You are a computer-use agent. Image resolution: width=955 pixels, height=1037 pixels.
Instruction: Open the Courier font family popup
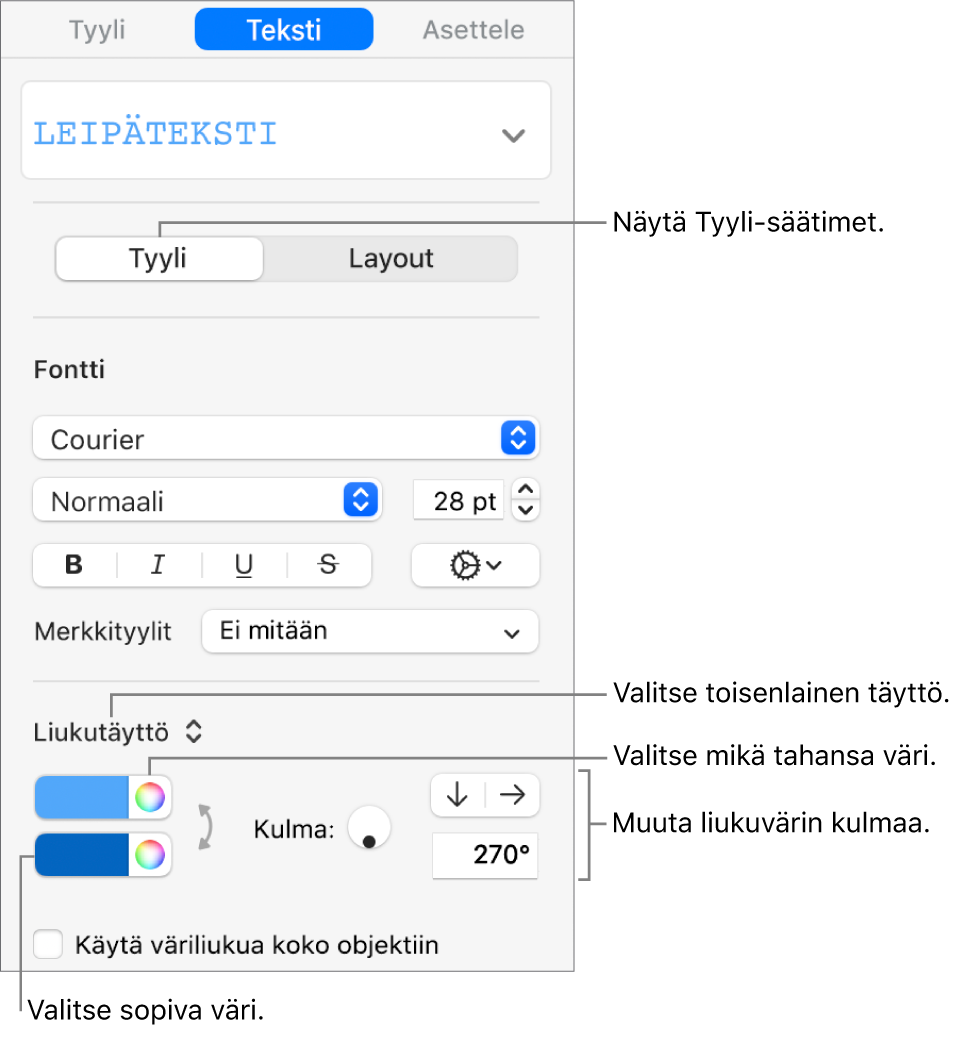click(x=286, y=438)
